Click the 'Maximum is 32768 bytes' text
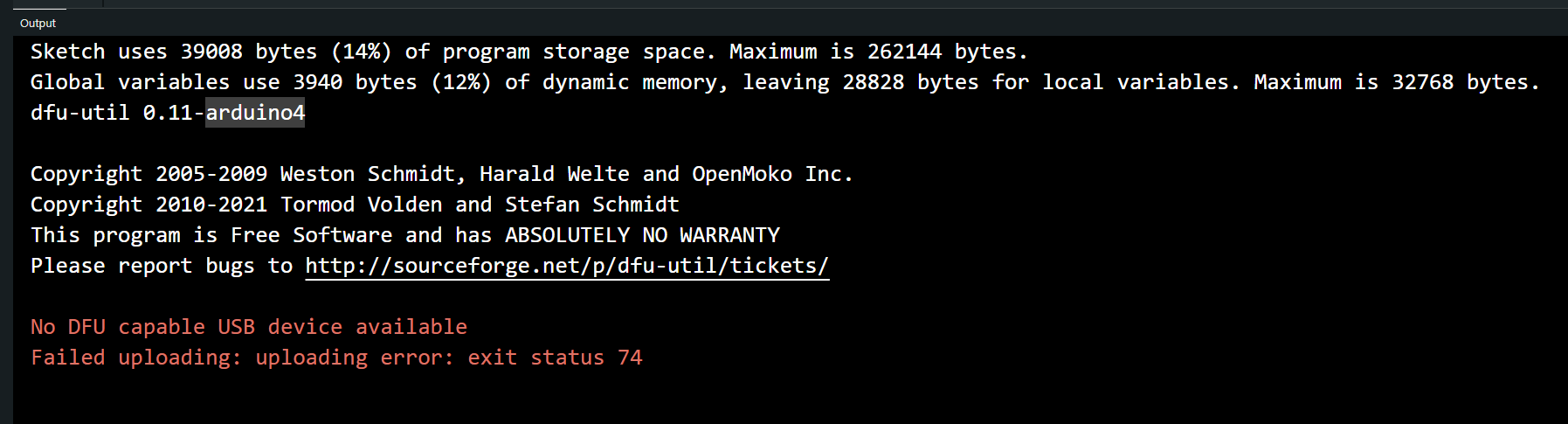 click(1396, 82)
